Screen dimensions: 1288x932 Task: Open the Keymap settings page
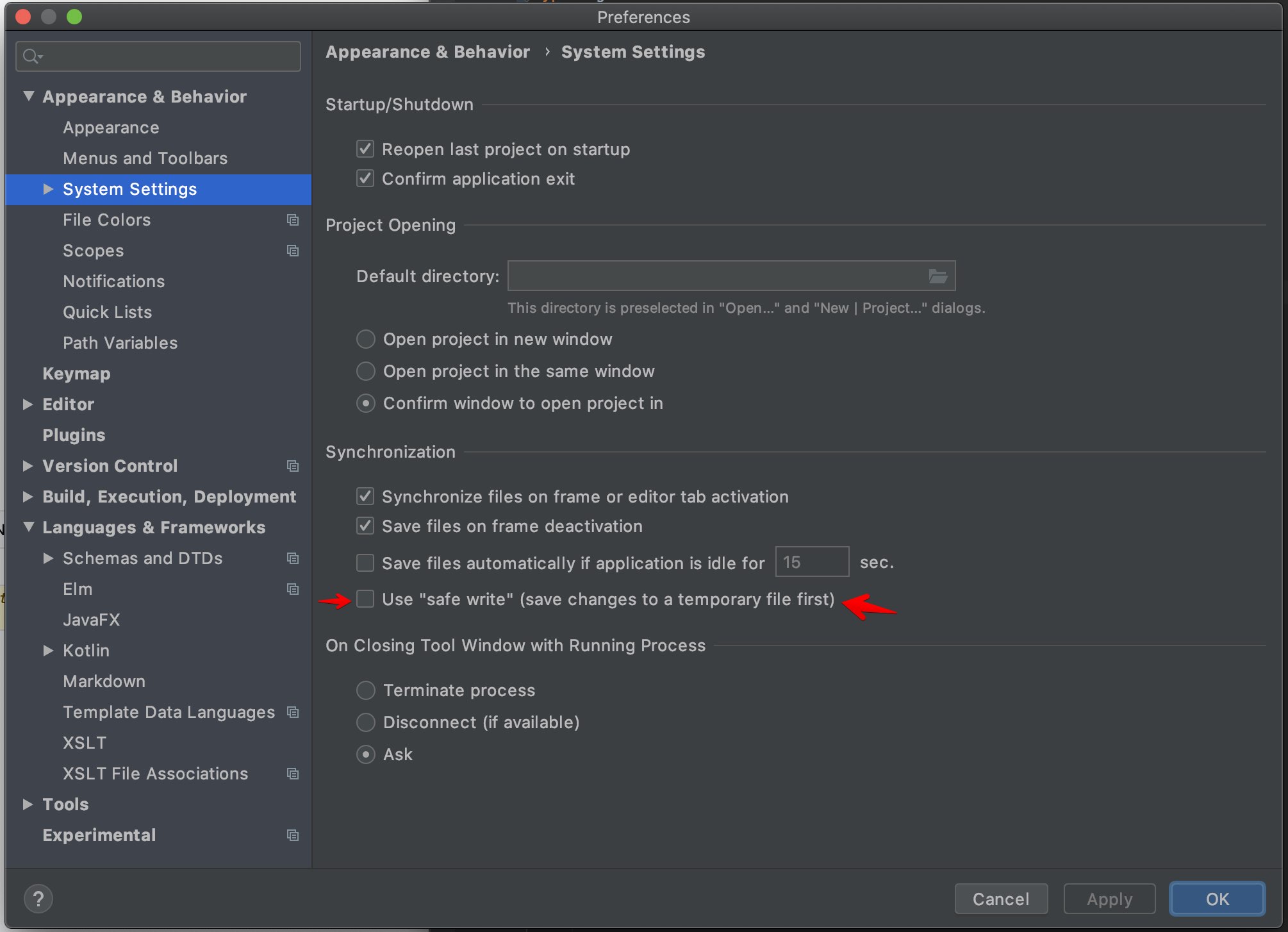(x=77, y=374)
